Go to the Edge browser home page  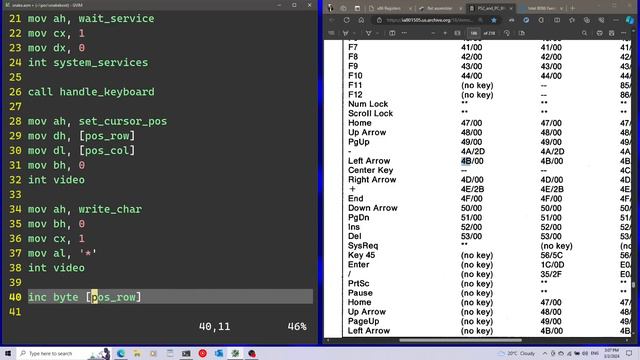pyautogui.click(x=361, y=20)
